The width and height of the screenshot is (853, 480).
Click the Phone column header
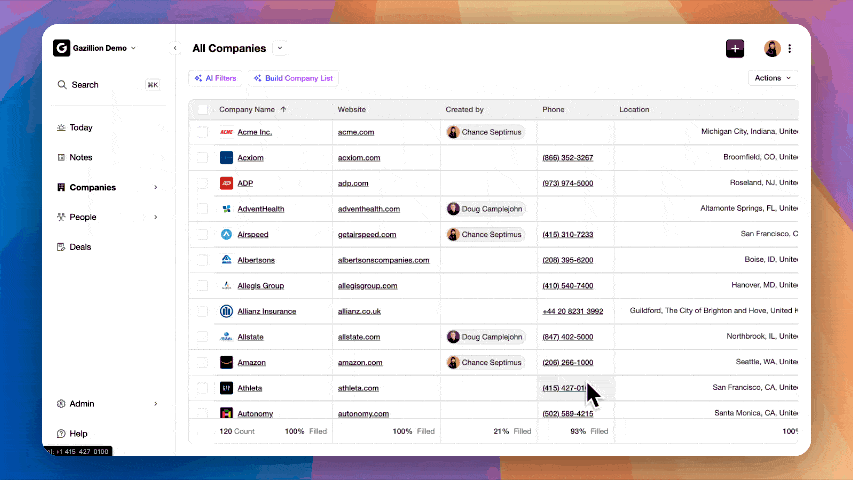tap(553, 109)
